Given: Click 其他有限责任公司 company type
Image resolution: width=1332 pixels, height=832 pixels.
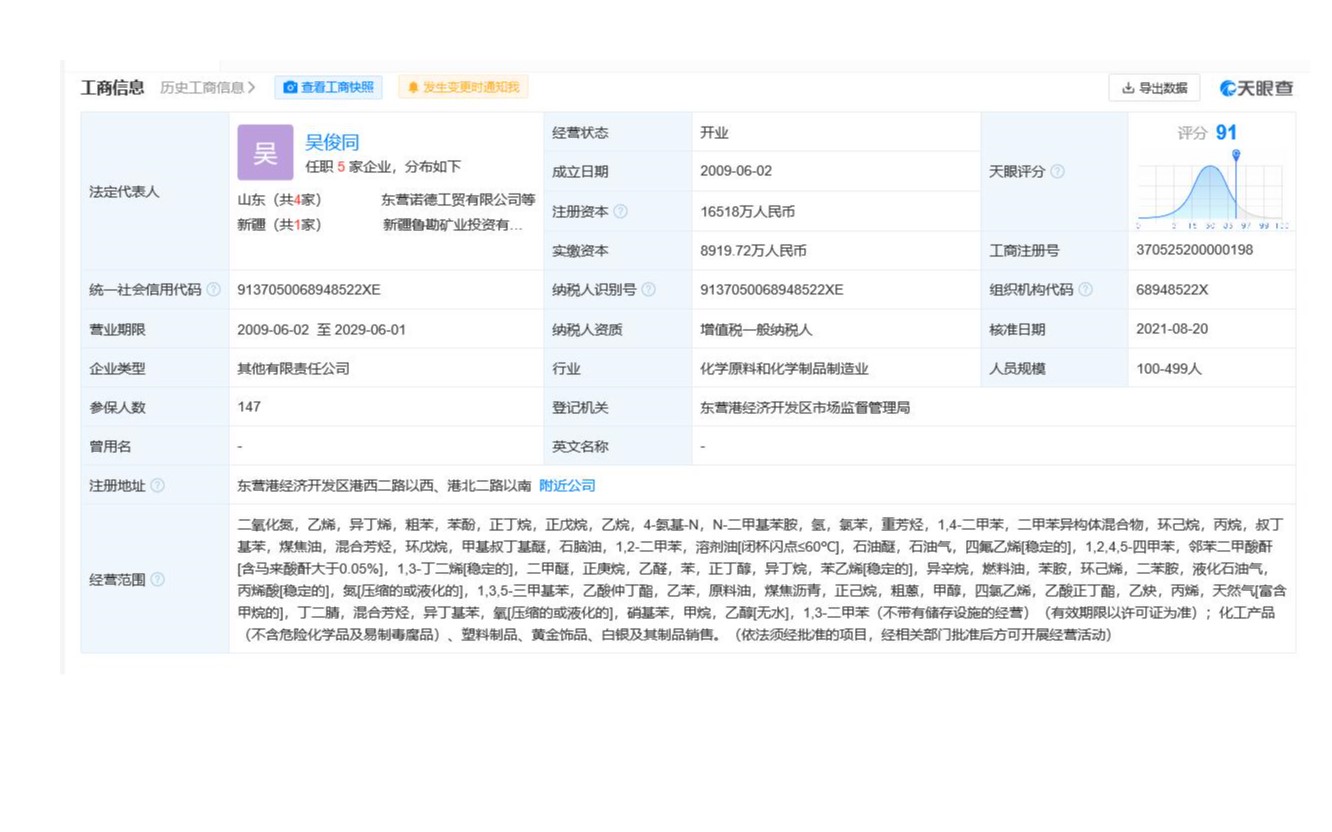Looking at the screenshot, I should click(x=293, y=369).
